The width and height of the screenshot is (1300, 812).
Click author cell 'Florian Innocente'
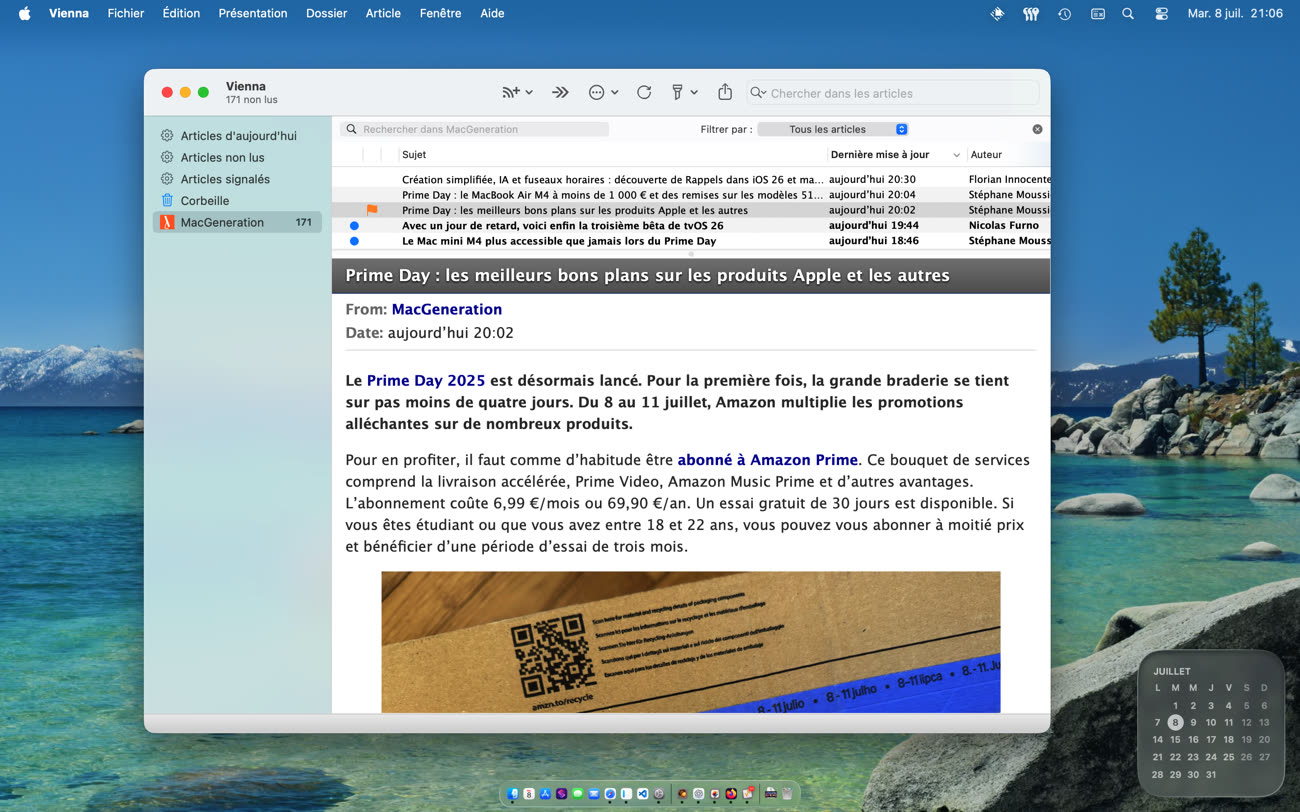point(1009,180)
